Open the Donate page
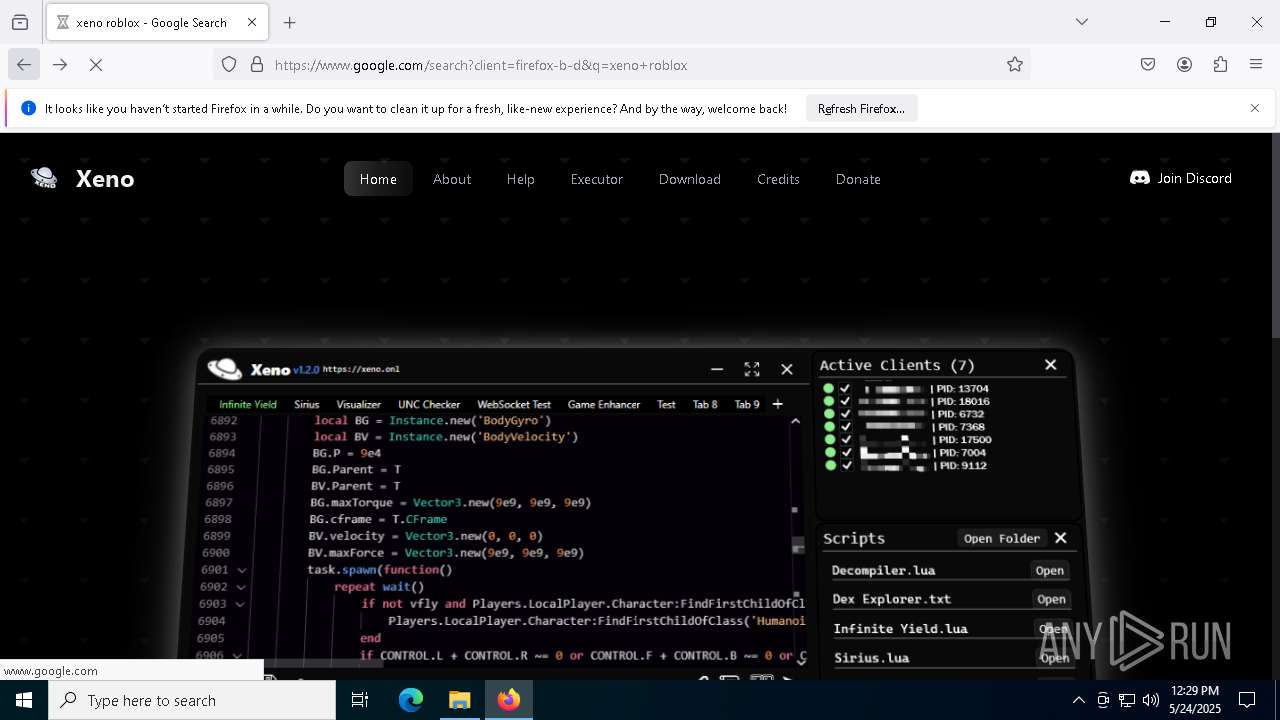The width and height of the screenshot is (1280, 720). click(858, 179)
